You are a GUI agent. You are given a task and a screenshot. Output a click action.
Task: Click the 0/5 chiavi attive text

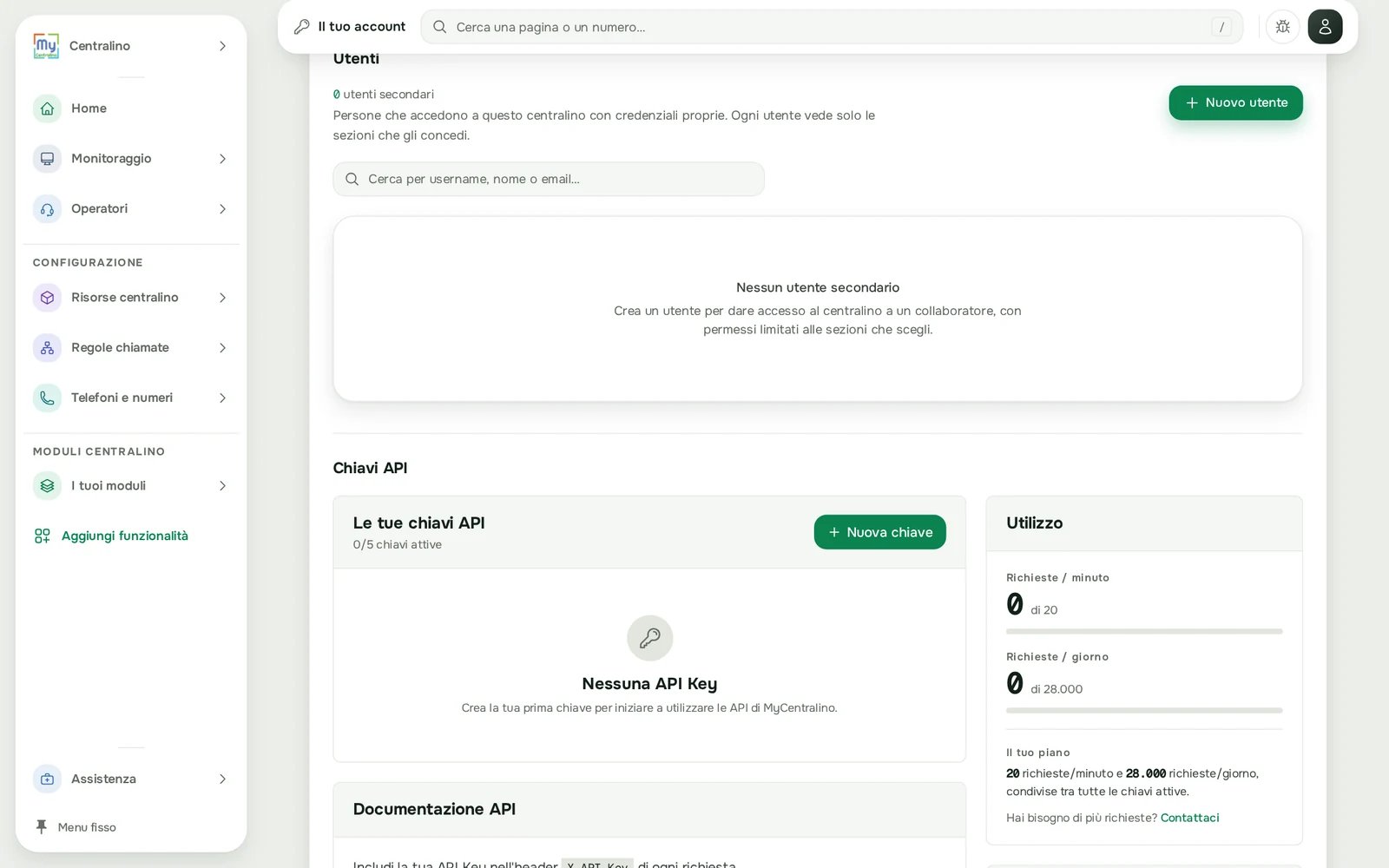click(x=397, y=545)
